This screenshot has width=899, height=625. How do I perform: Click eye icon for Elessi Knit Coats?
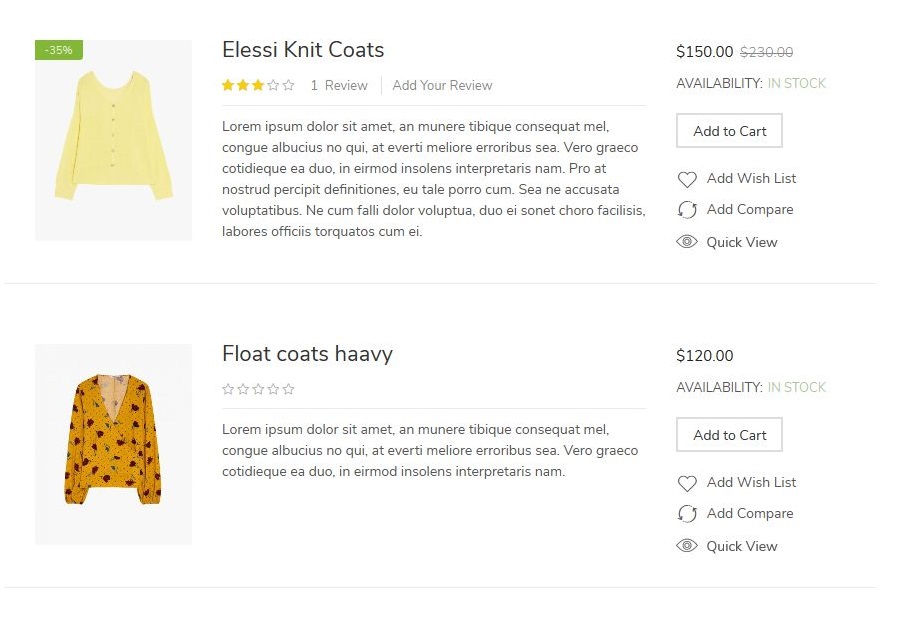687,242
